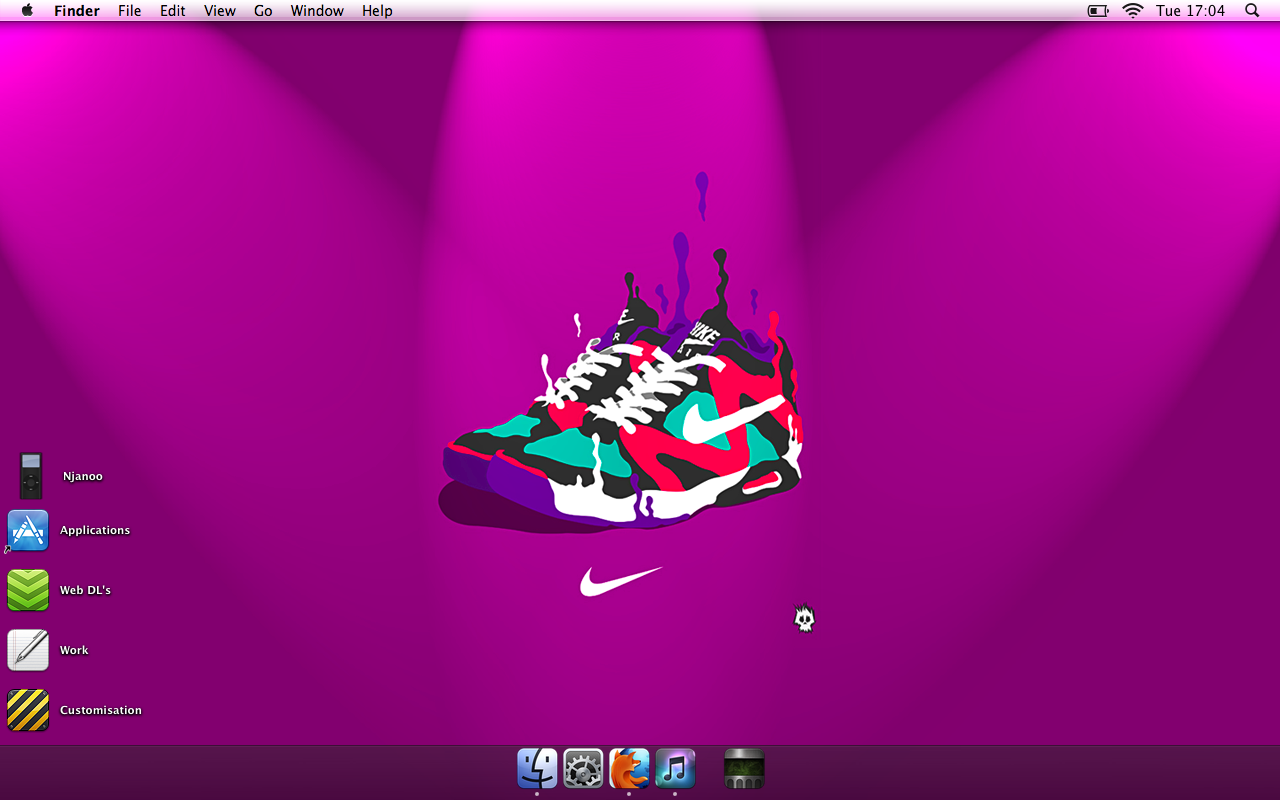Launch iTunes from the Dock

675,769
